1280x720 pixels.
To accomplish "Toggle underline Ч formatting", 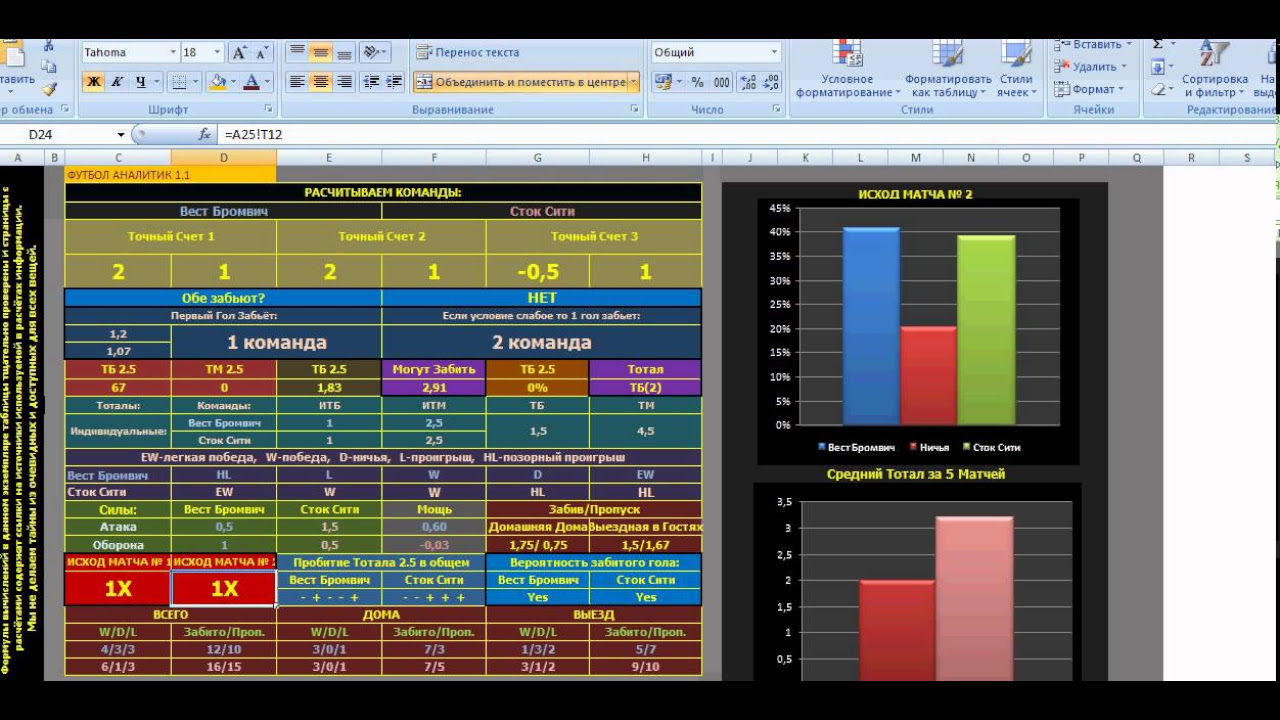I will pos(141,82).
